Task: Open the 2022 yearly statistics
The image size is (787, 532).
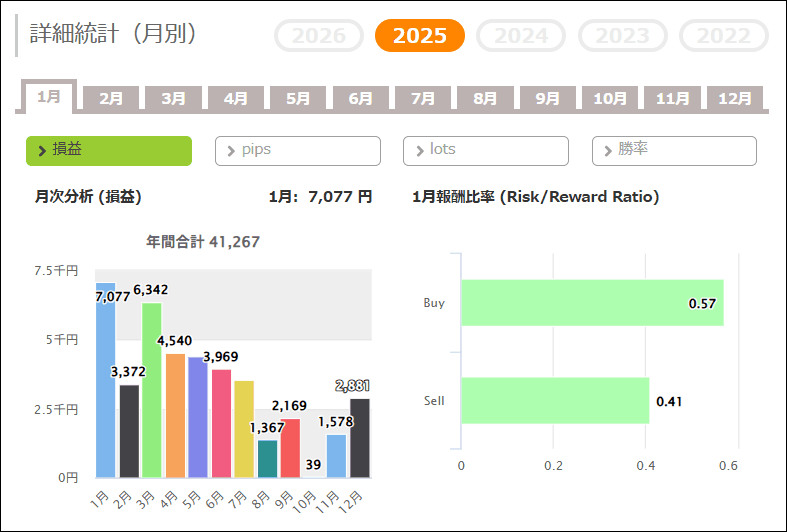Action: click(723, 36)
